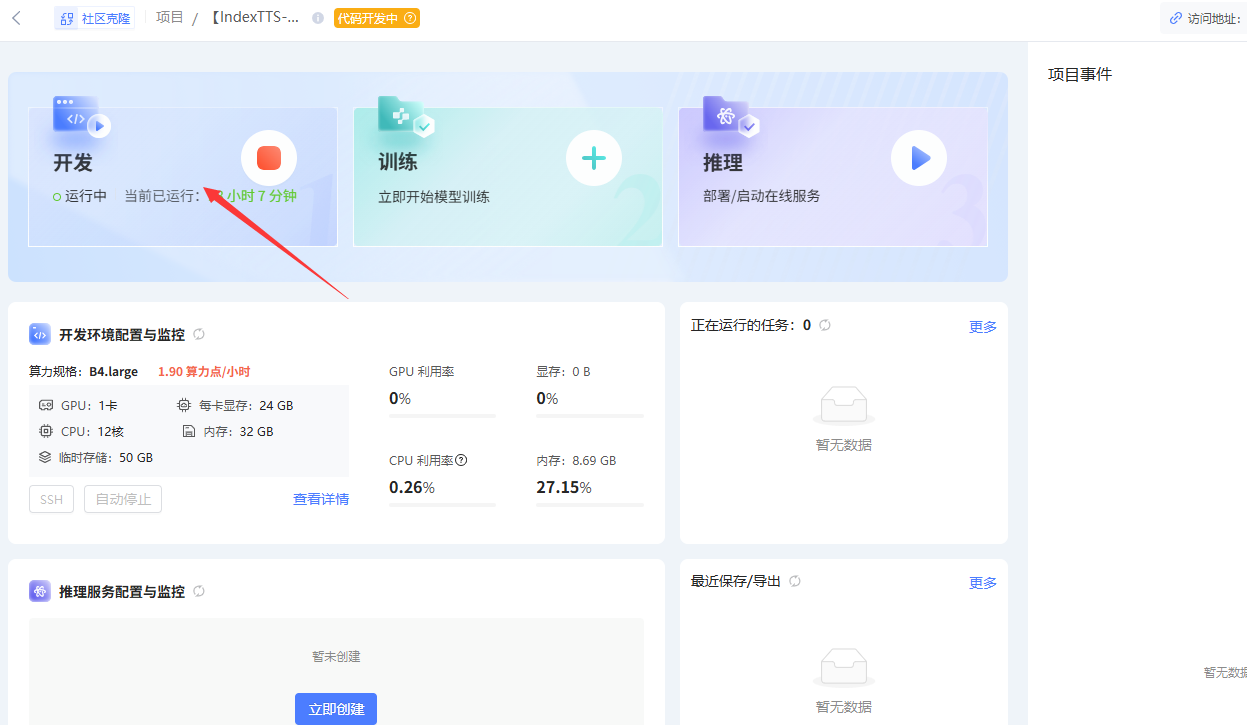1247x725 pixels.
Task: Refresh 开发环境配置与监控 panel
Action: pyautogui.click(x=199, y=334)
